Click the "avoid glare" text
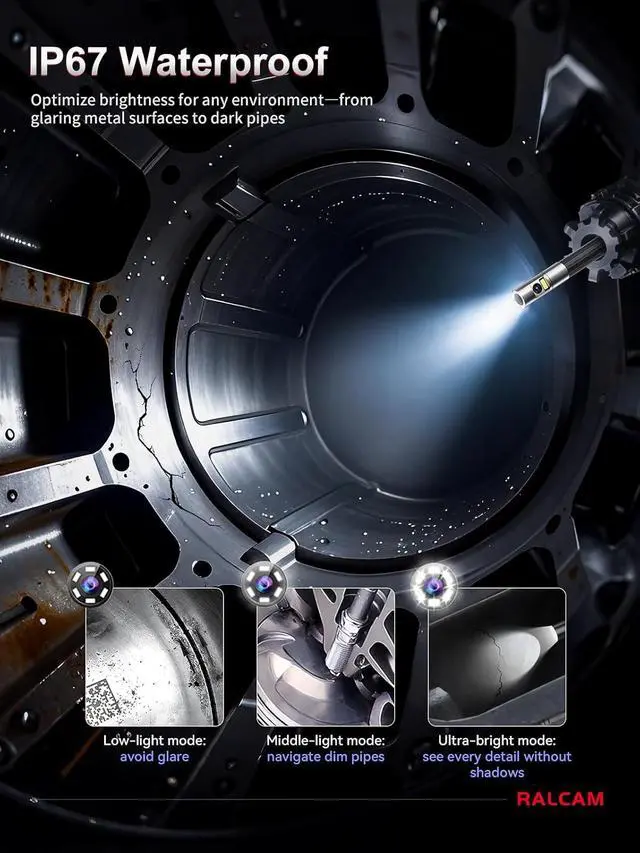 point(154,757)
